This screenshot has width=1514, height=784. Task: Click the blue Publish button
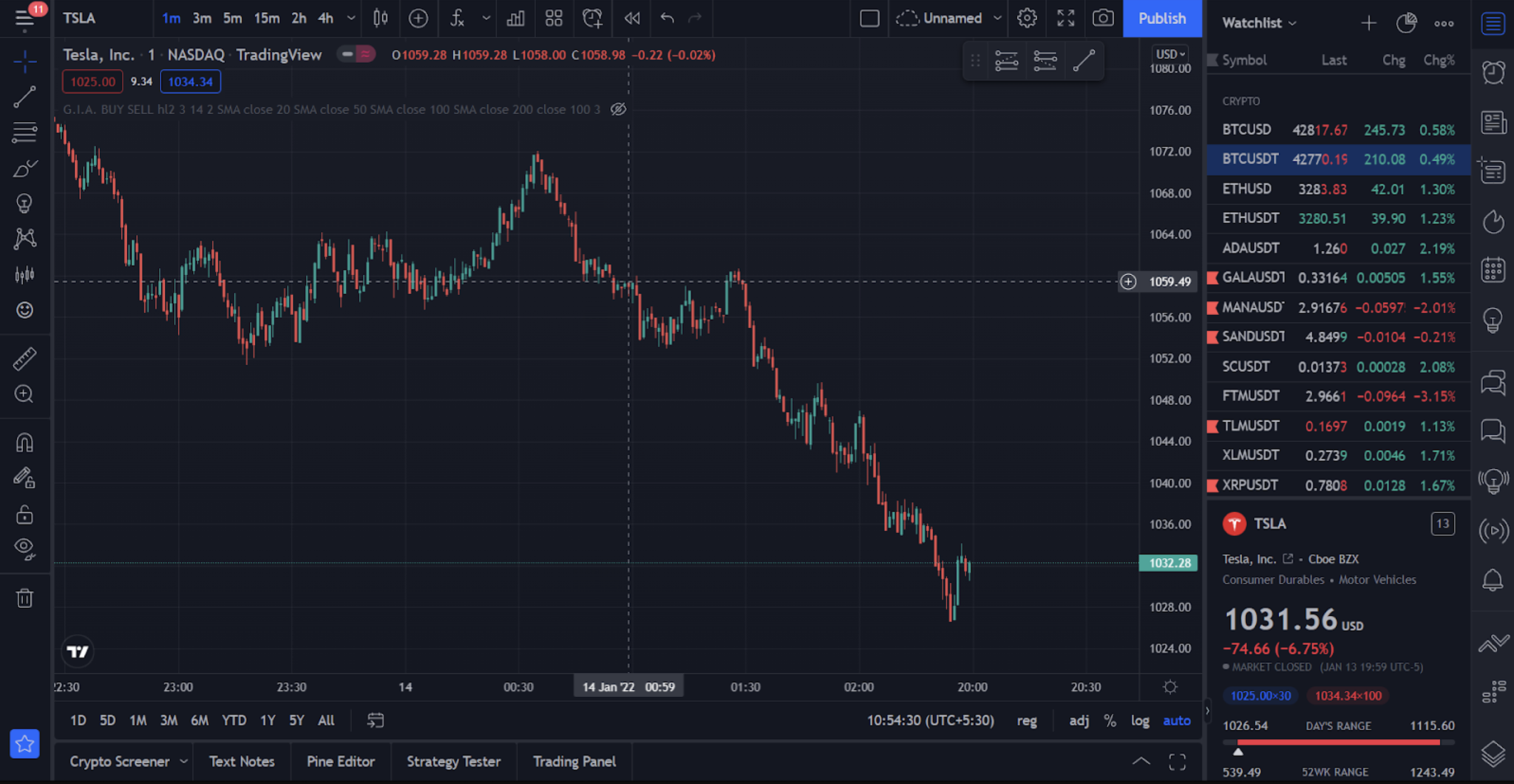(x=1162, y=18)
